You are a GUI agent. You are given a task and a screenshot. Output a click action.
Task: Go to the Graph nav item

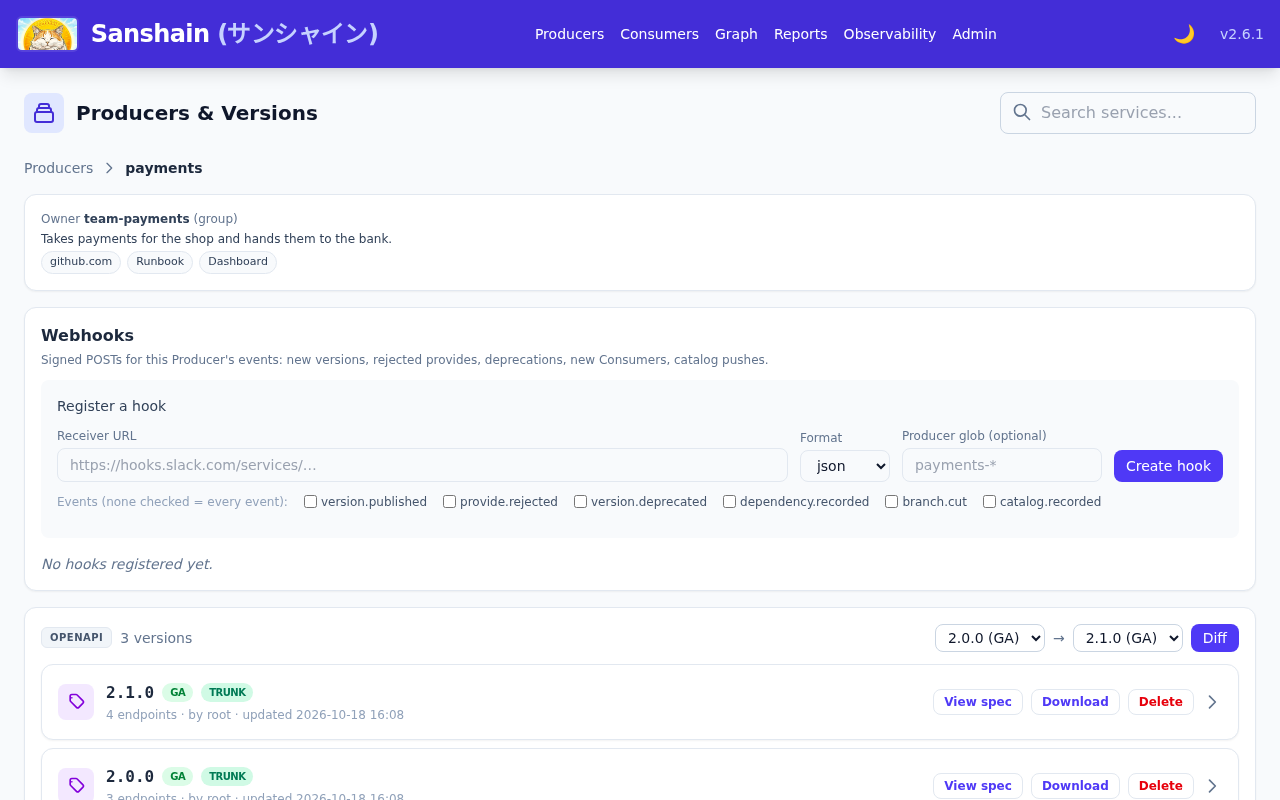(x=736, y=34)
